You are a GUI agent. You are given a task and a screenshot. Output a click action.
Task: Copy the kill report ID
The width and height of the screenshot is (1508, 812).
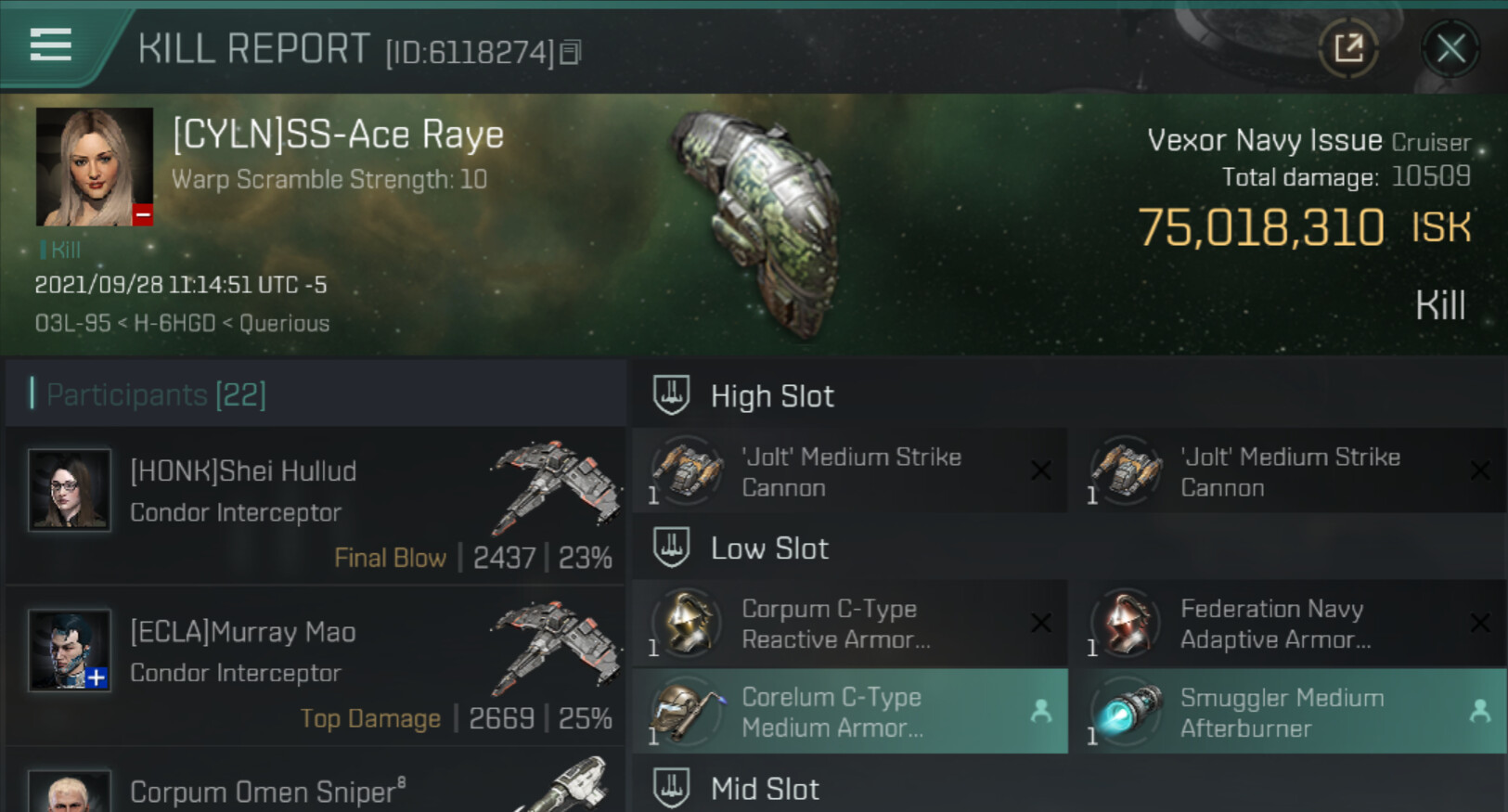[571, 53]
